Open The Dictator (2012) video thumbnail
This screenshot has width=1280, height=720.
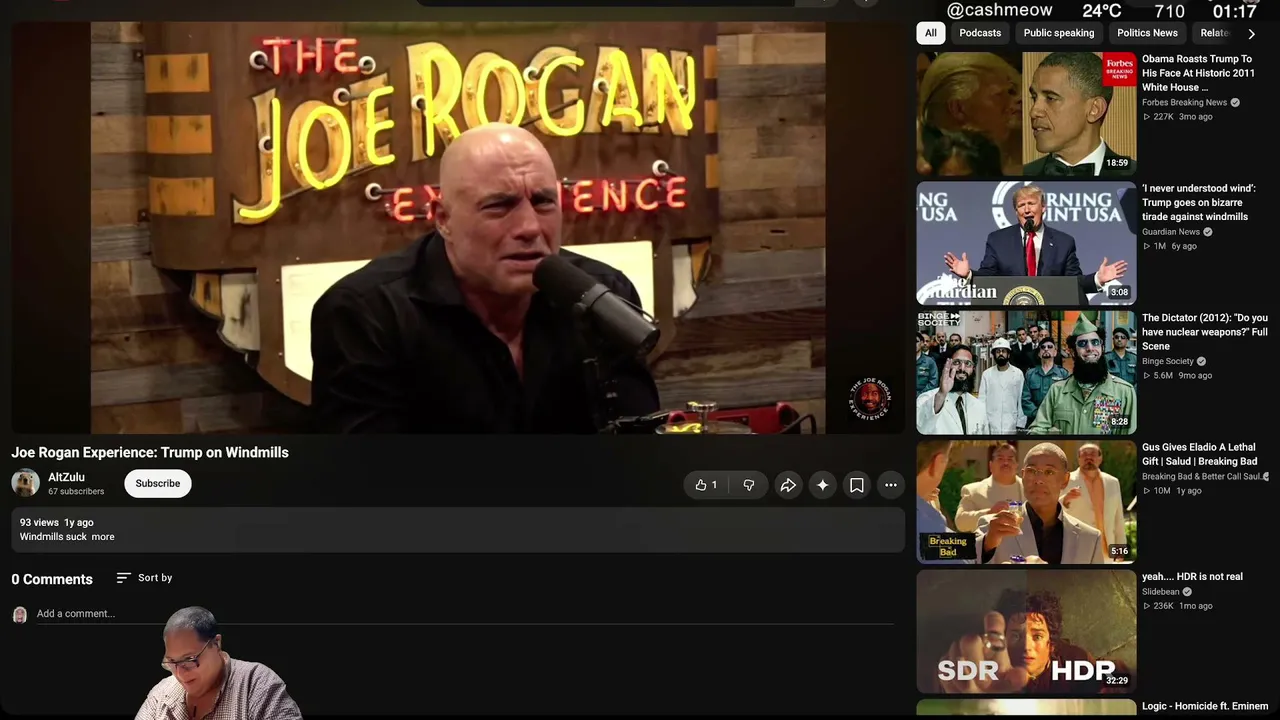tap(1026, 372)
